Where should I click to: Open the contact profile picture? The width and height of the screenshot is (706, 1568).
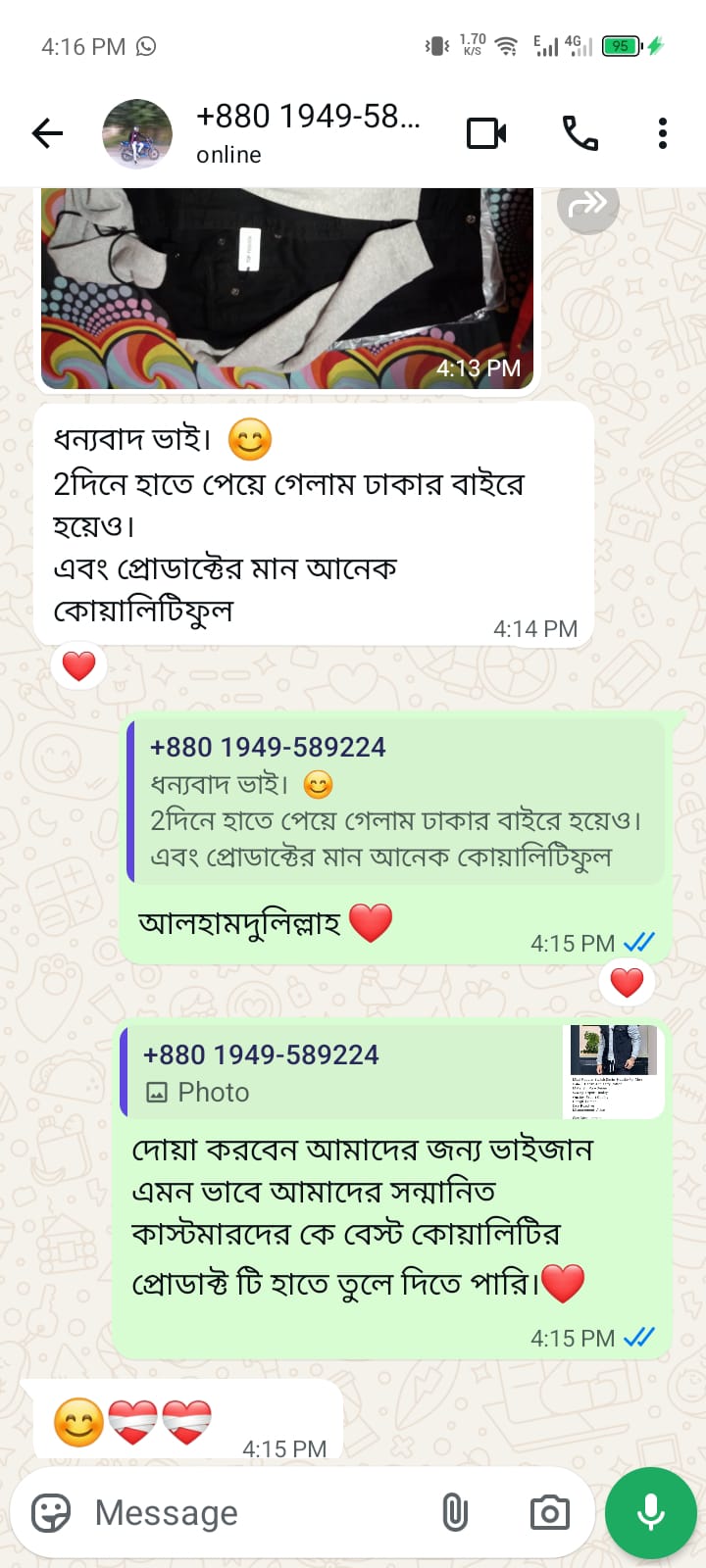pos(137,133)
